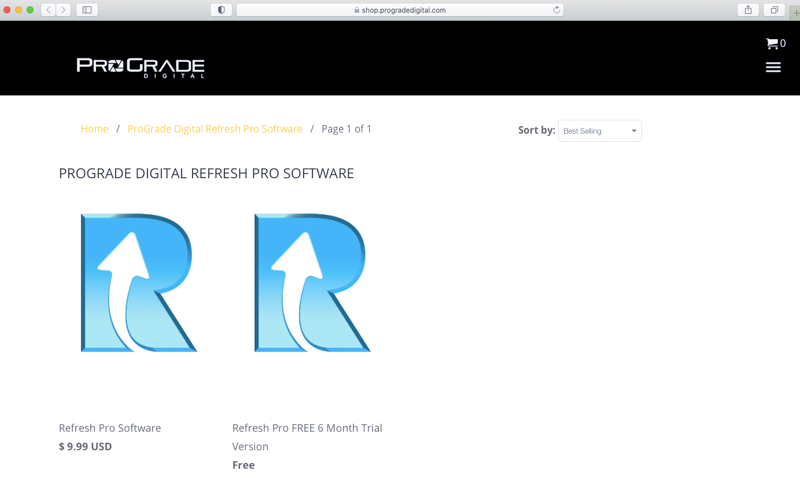Screen dimensions: 800x489
Task: Open the Sort by Best Selling dropdown
Action: (600, 131)
